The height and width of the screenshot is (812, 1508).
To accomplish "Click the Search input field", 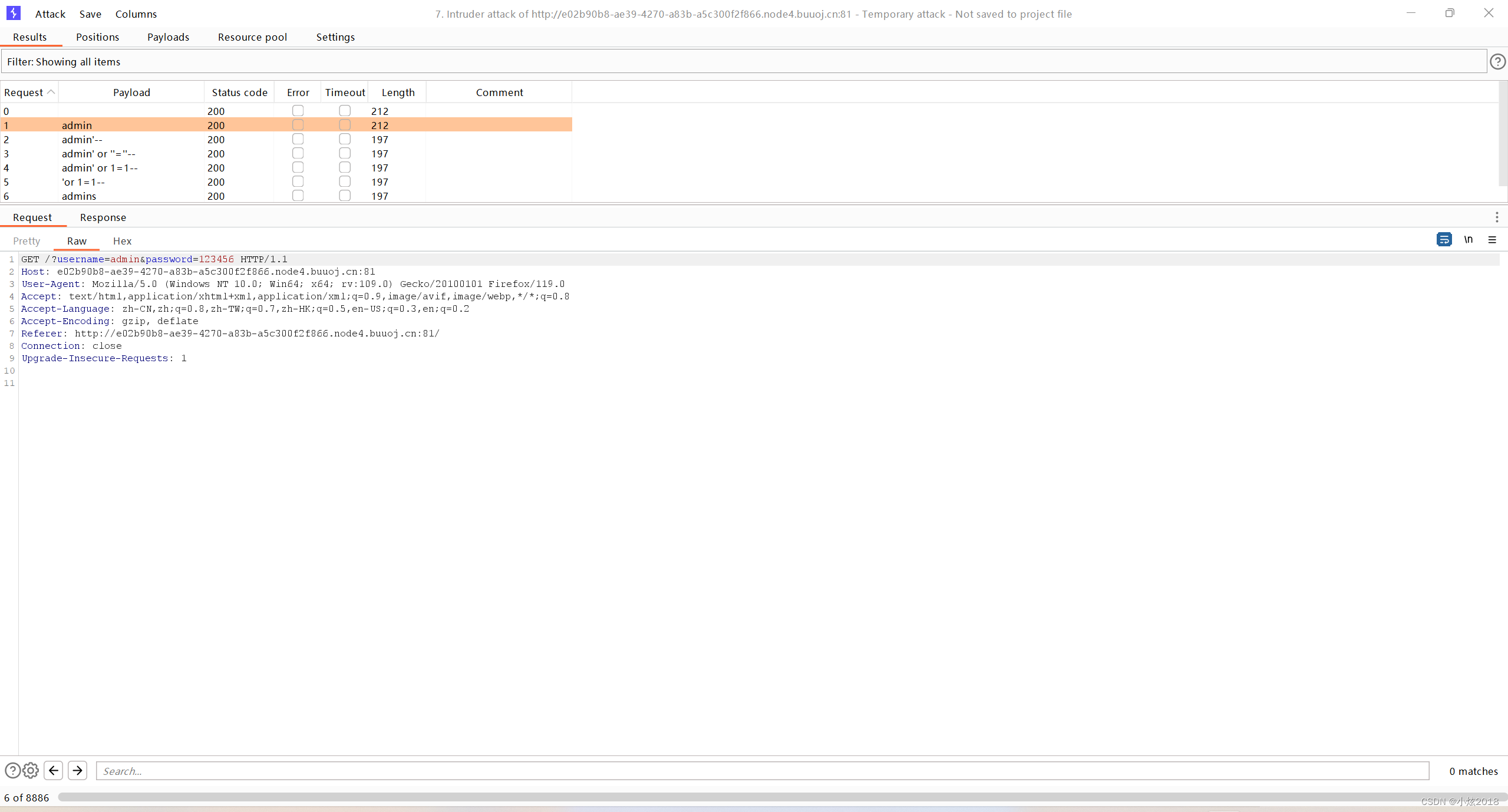I will [763, 771].
